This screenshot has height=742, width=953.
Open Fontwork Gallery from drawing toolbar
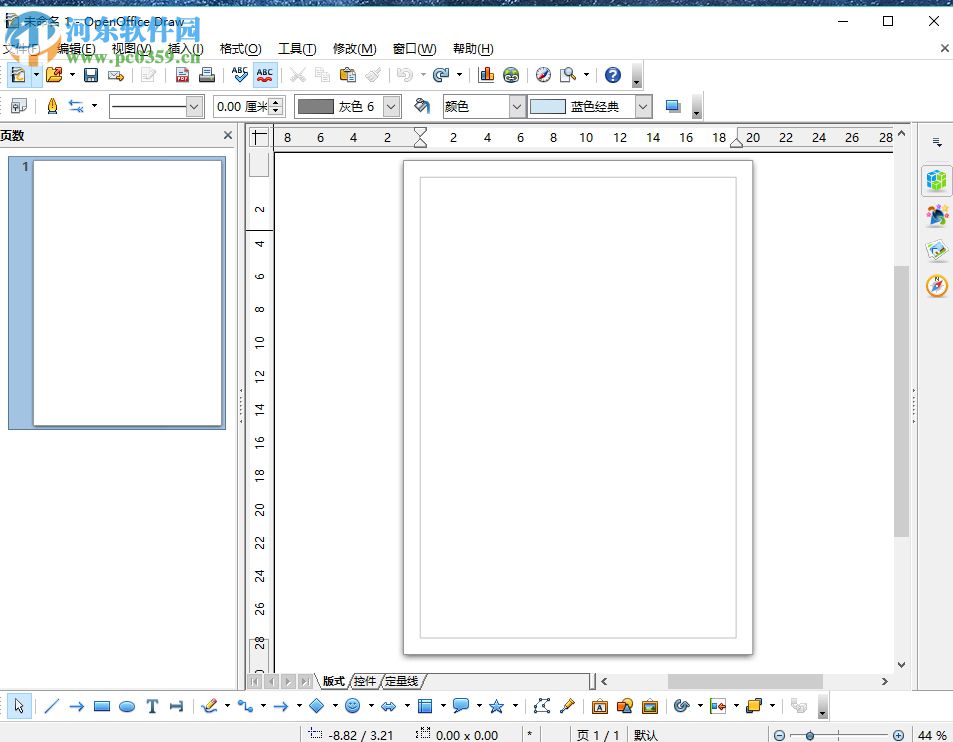(x=600, y=706)
